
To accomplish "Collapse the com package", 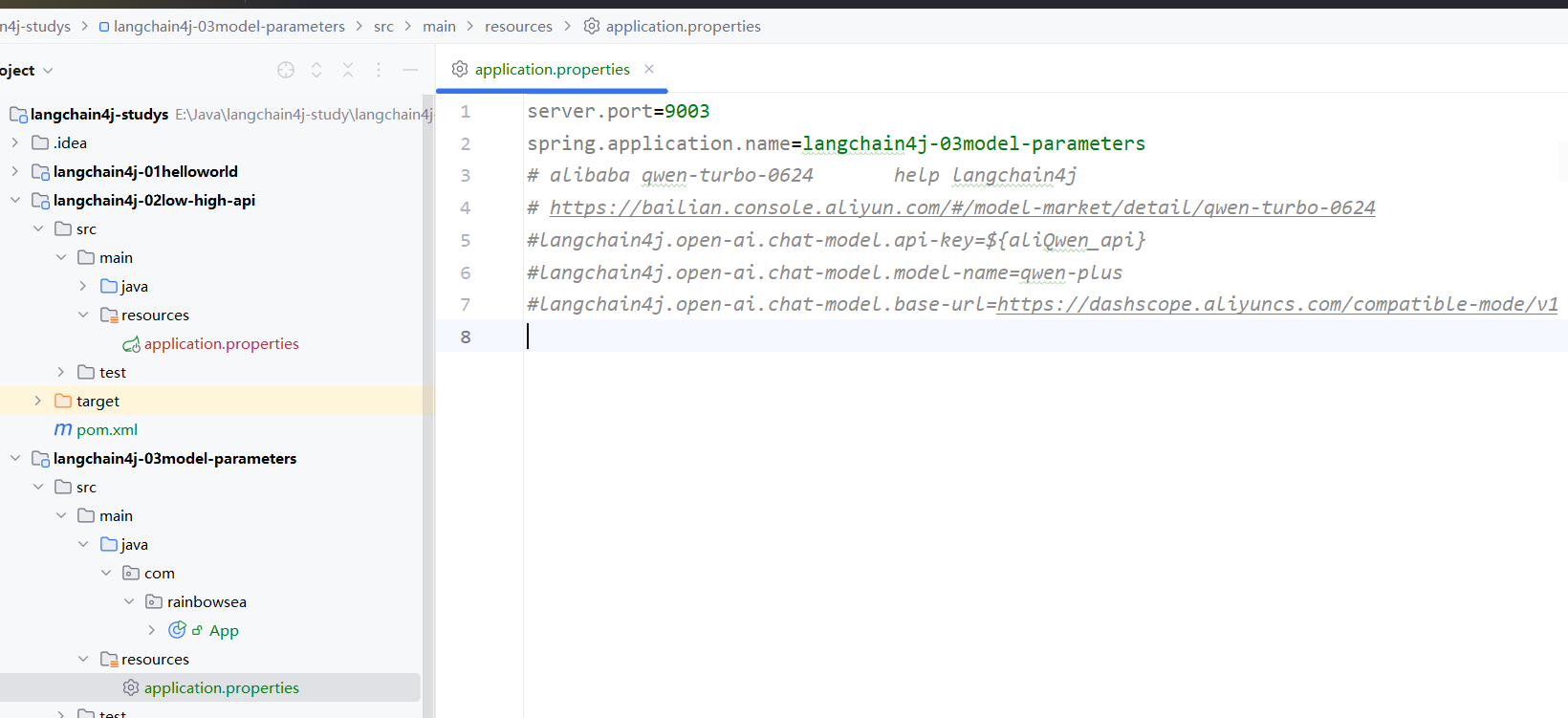I will [x=106, y=573].
